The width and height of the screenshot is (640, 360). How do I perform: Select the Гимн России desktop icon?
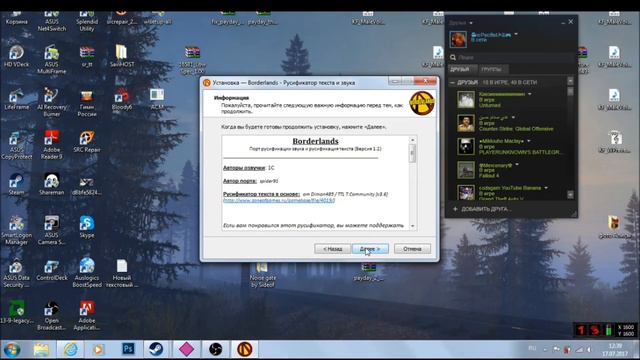point(87,102)
